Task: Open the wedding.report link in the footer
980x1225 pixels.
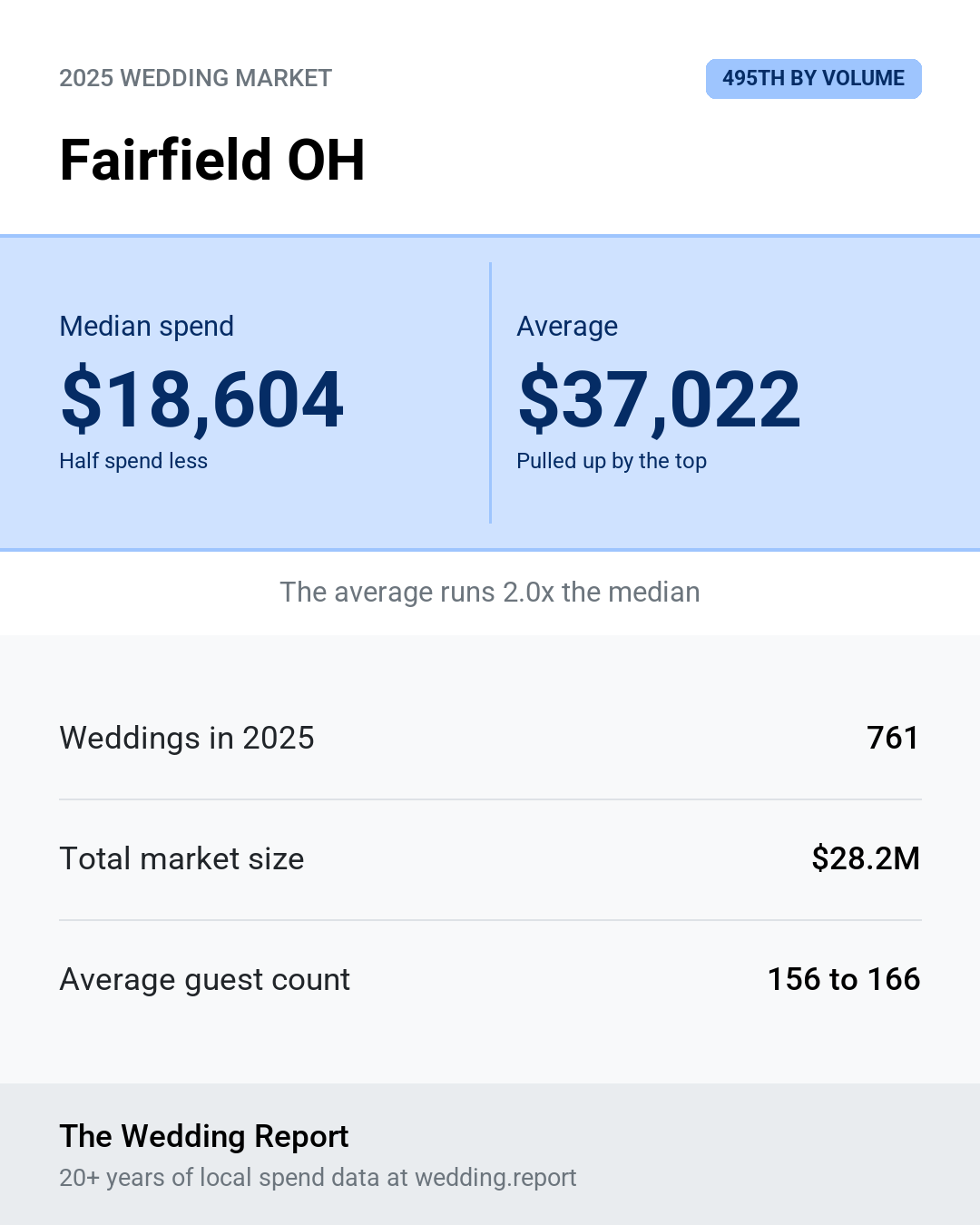Action: pyautogui.click(x=495, y=1177)
